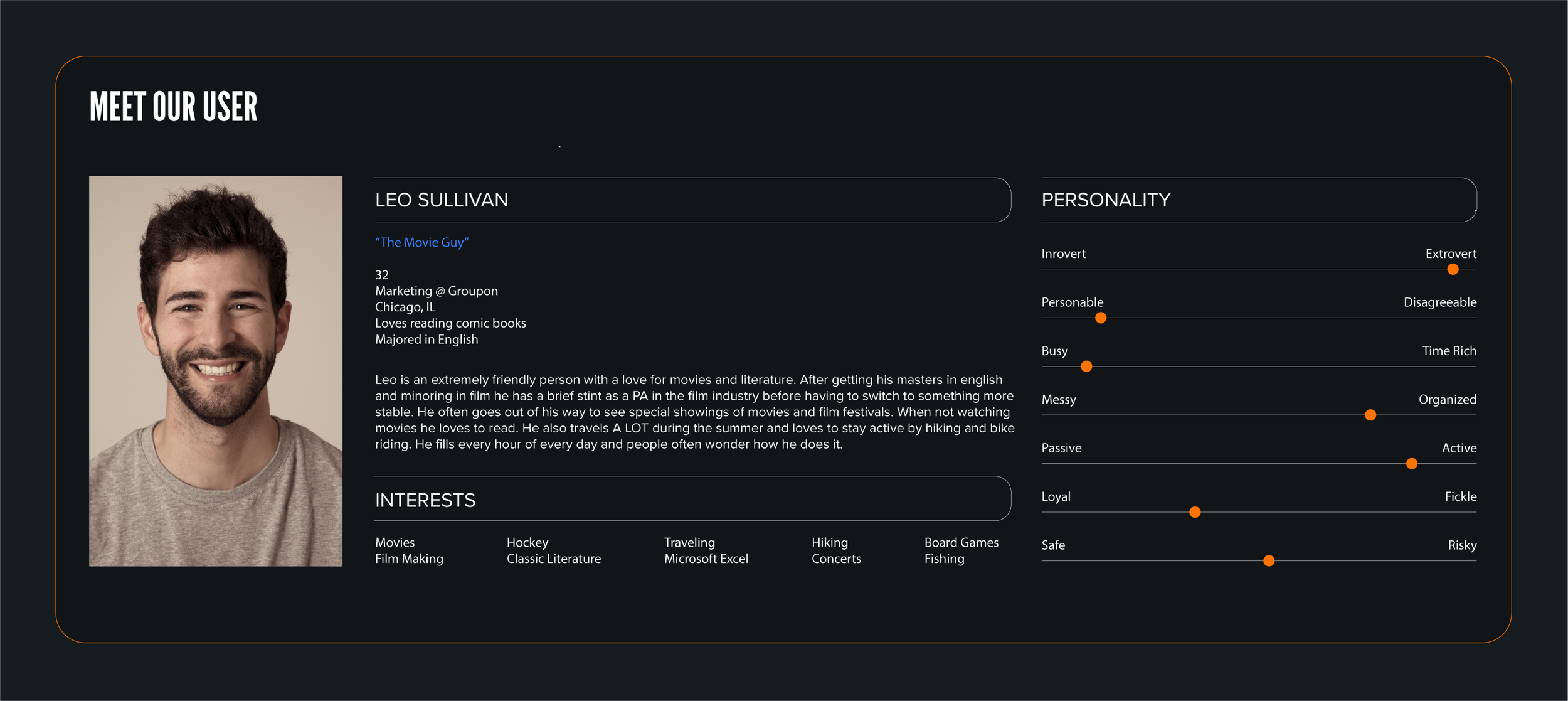Click the Safe–Risky slider handle
The width and height of the screenshot is (1568, 701).
(1269, 560)
